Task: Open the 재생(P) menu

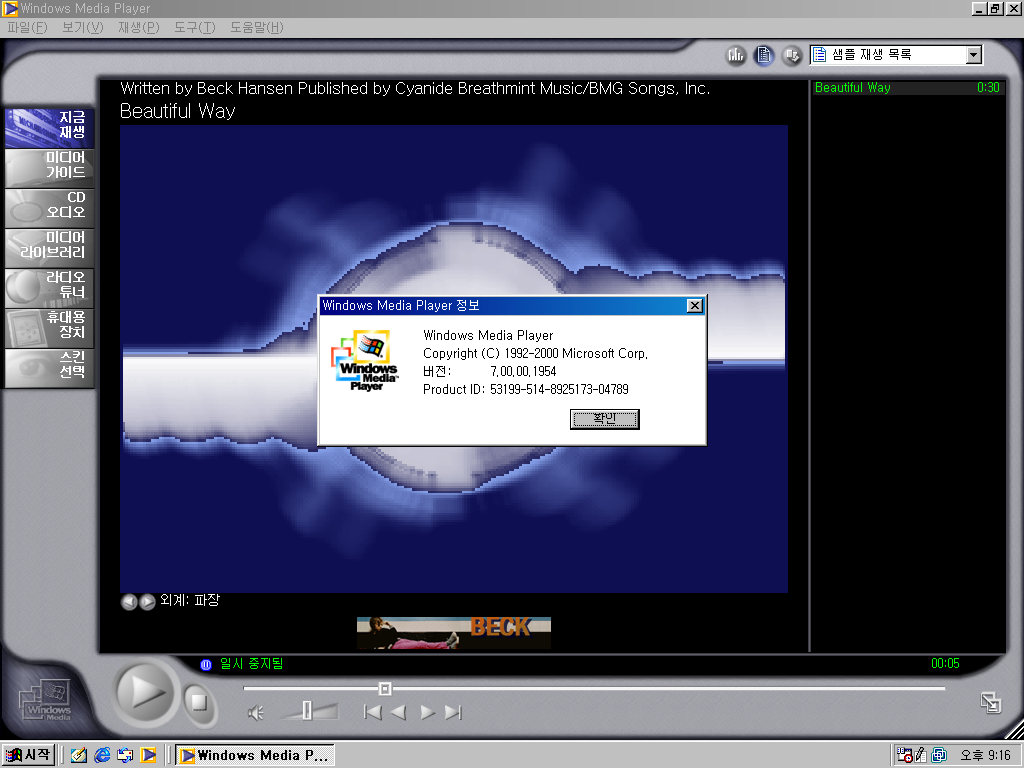Action: (x=138, y=27)
